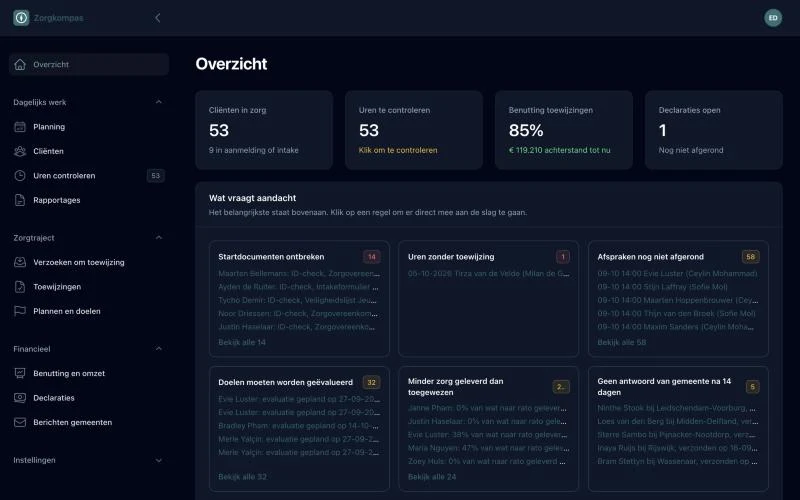This screenshot has width=800, height=500.
Task: Click Bekijk alle 24 link
Action: 432,477
